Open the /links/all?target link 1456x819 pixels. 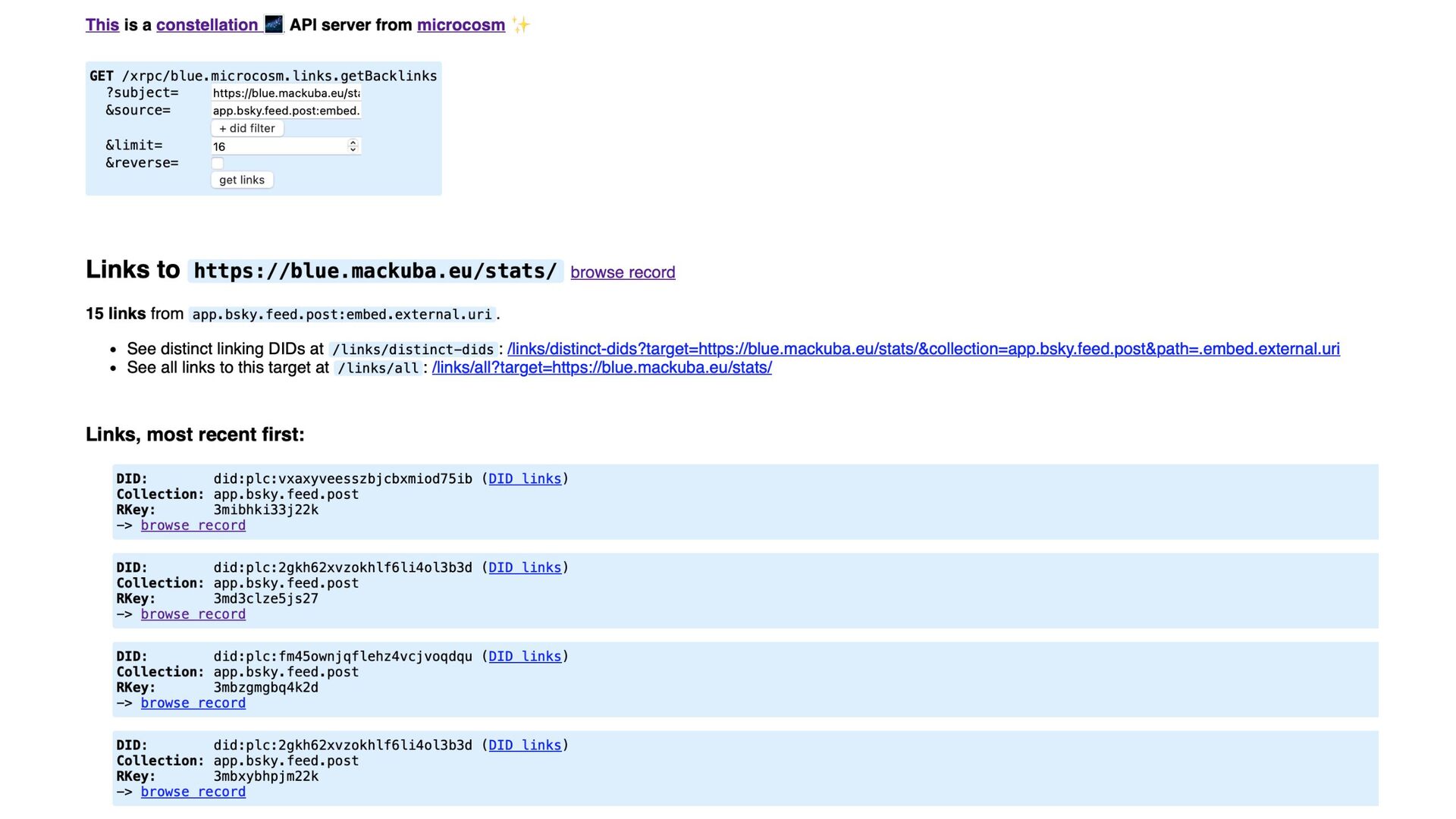pyautogui.click(x=601, y=368)
